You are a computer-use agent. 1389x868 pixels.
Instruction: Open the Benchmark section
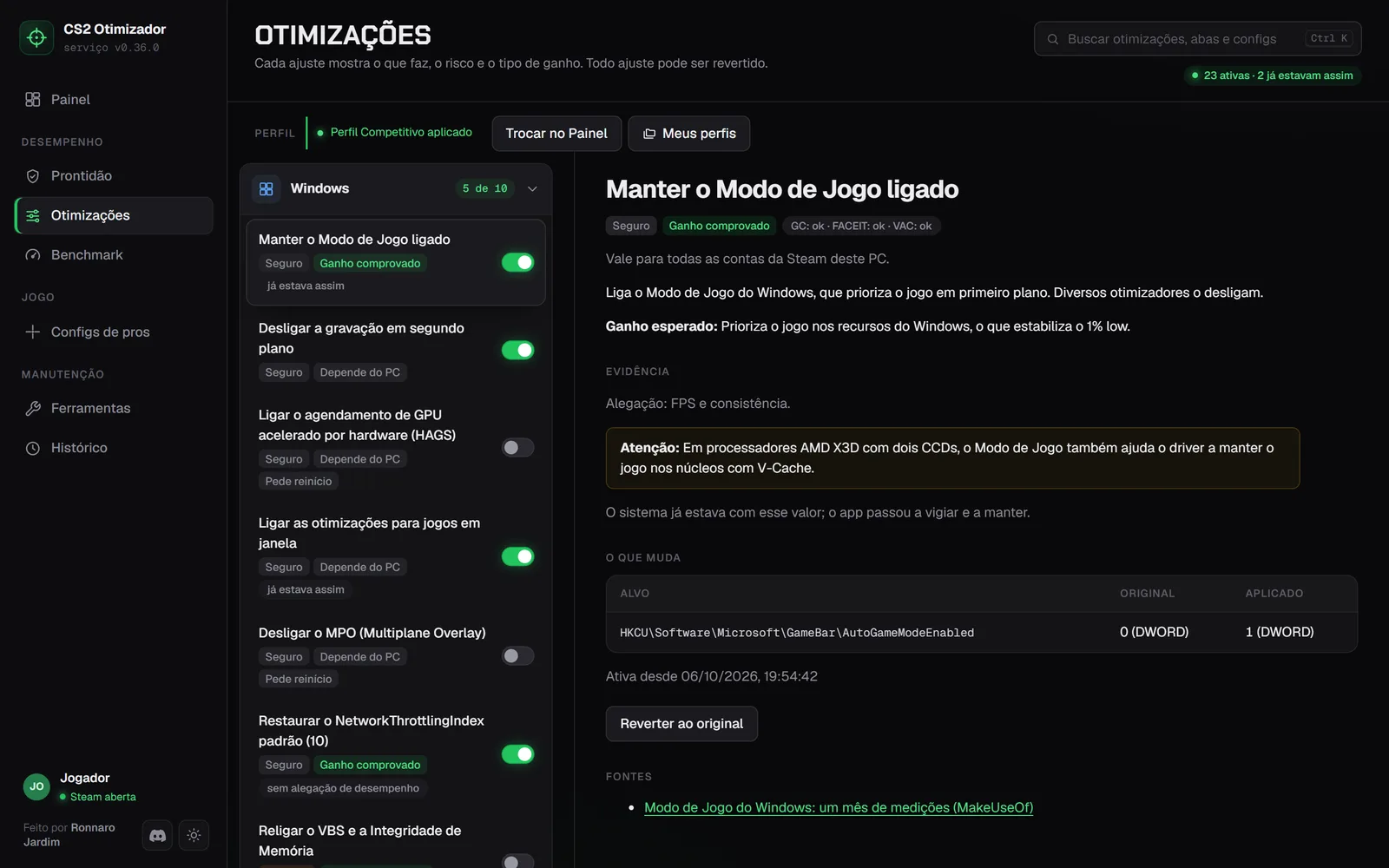click(x=114, y=255)
